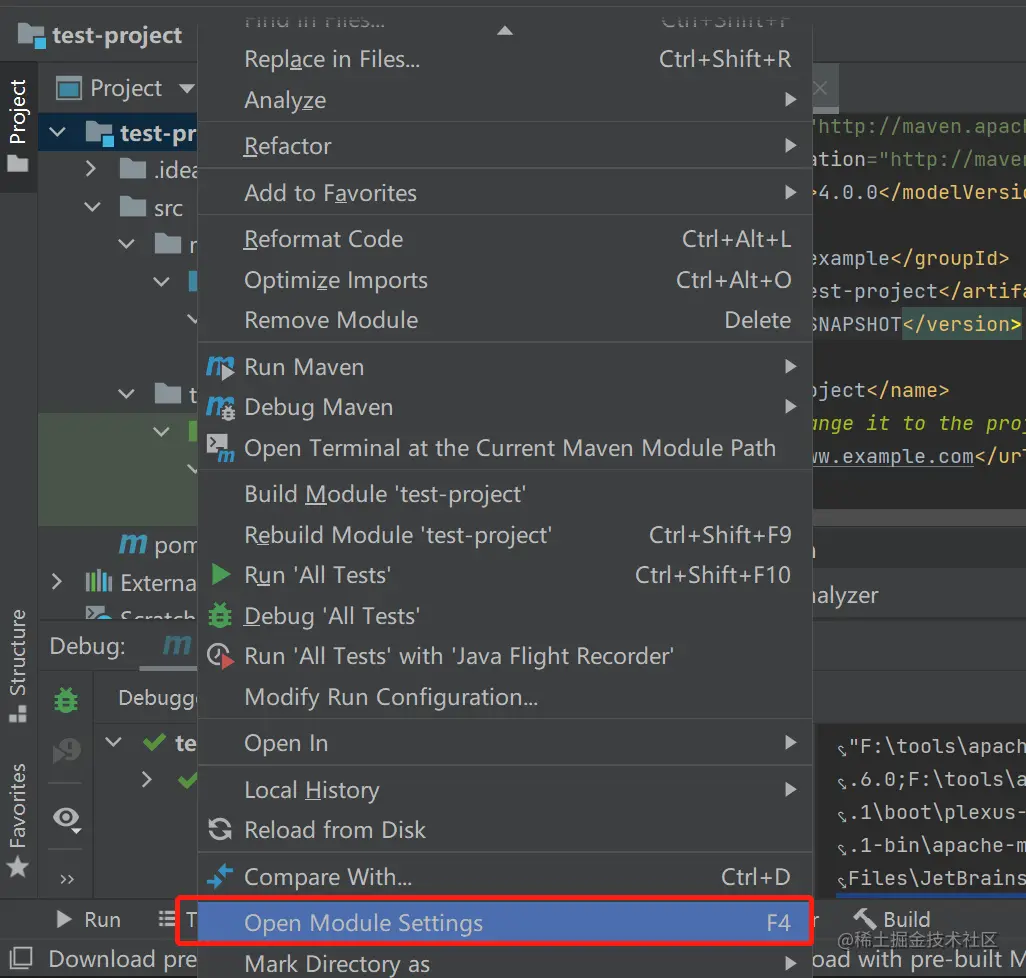Choose Remove Module
This screenshot has width=1026, height=978.
pyautogui.click(x=504, y=320)
